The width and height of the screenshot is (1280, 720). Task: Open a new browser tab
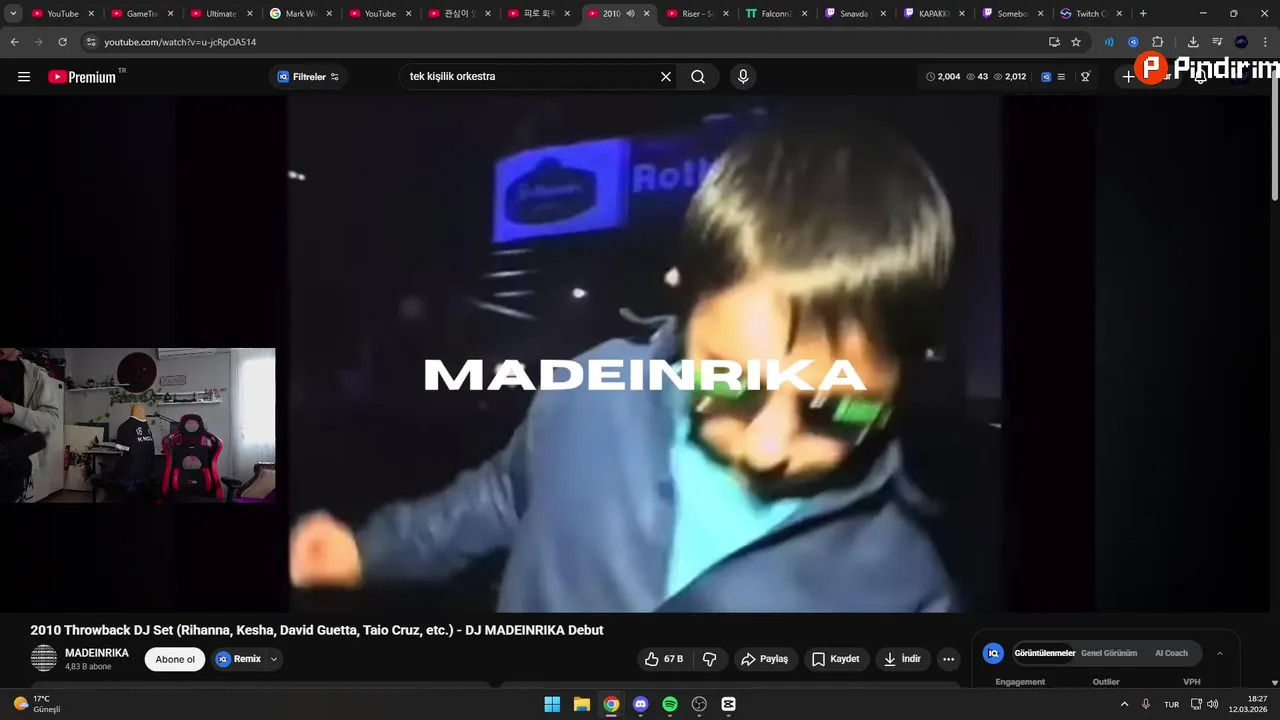coord(1143,14)
